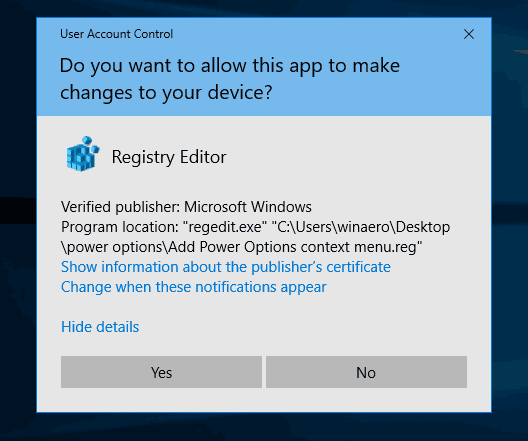Image resolution: width=528 pixels, height=441 pixels.
Task: Click the Program location label
Action: point(120,227)
